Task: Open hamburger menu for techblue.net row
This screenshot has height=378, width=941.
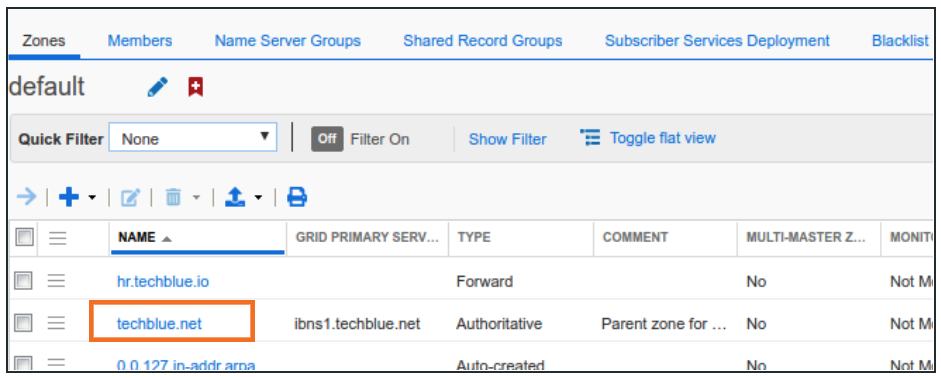Action: click(x=57, y=323)
